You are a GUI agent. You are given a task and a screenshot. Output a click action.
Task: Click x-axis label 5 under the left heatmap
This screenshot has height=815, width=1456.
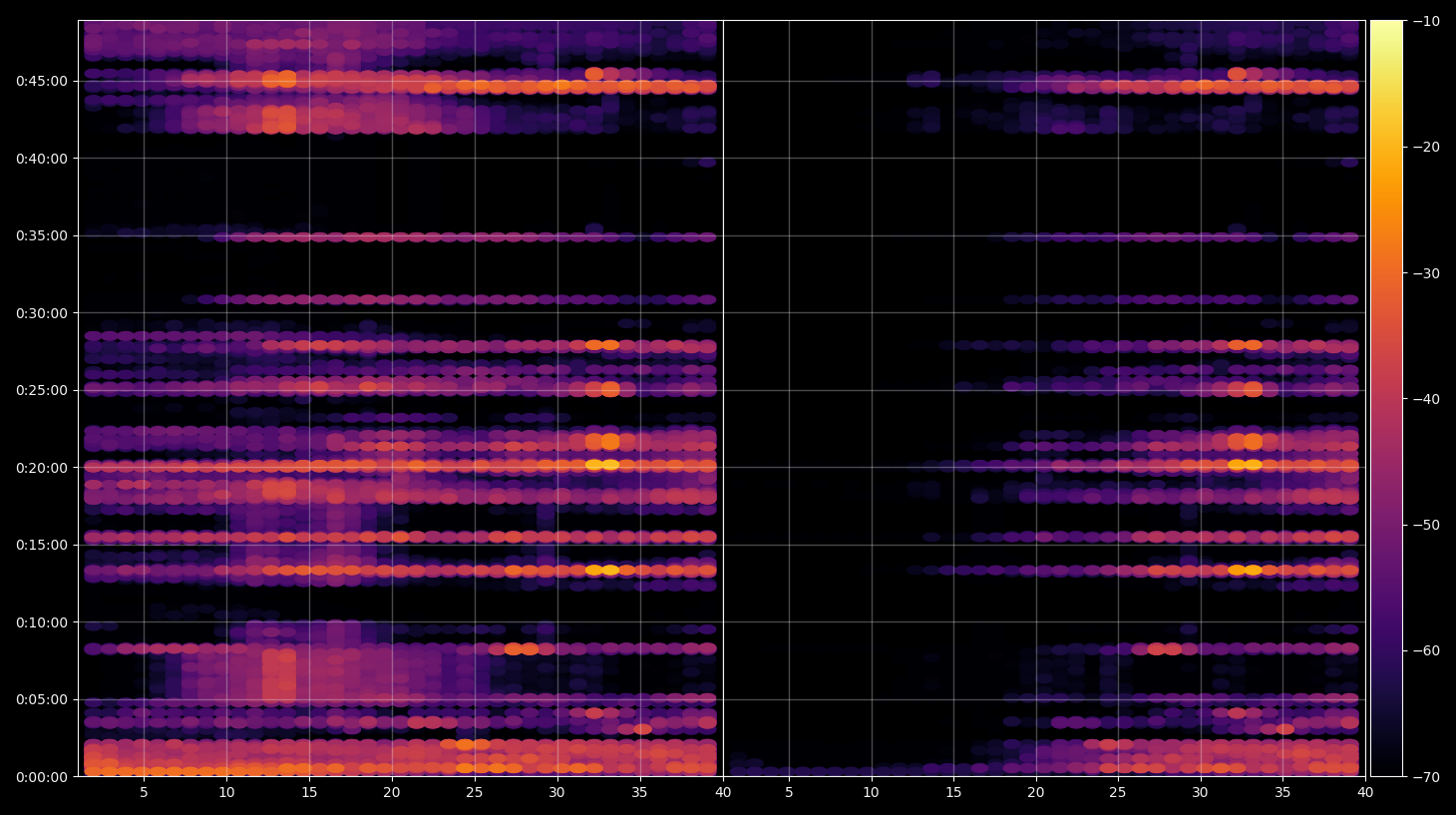pos(145,793)
